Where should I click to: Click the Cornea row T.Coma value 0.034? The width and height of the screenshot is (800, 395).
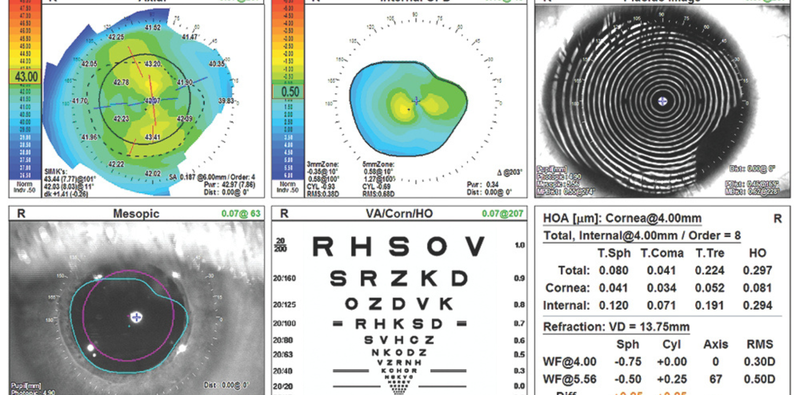coord(662,288)
